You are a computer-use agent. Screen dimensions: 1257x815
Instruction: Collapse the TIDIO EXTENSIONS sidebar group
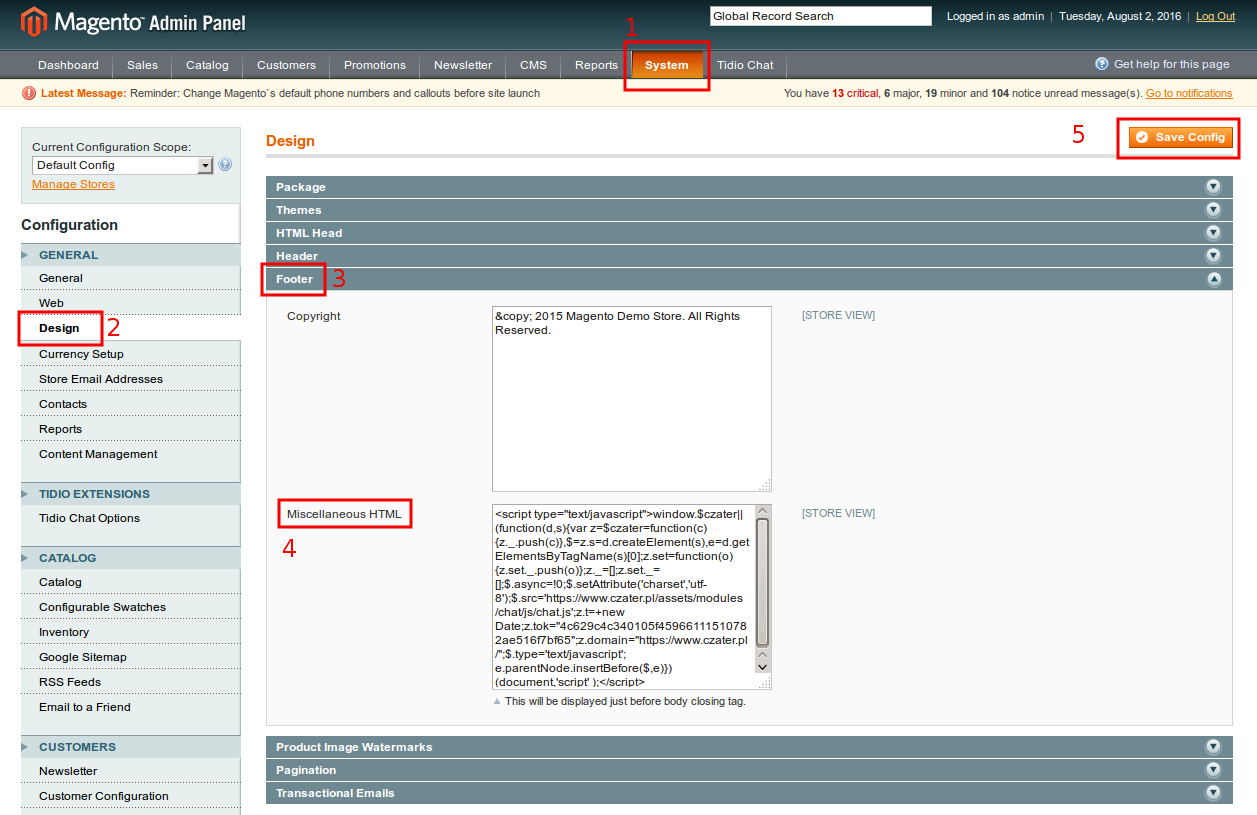[130, 494]
